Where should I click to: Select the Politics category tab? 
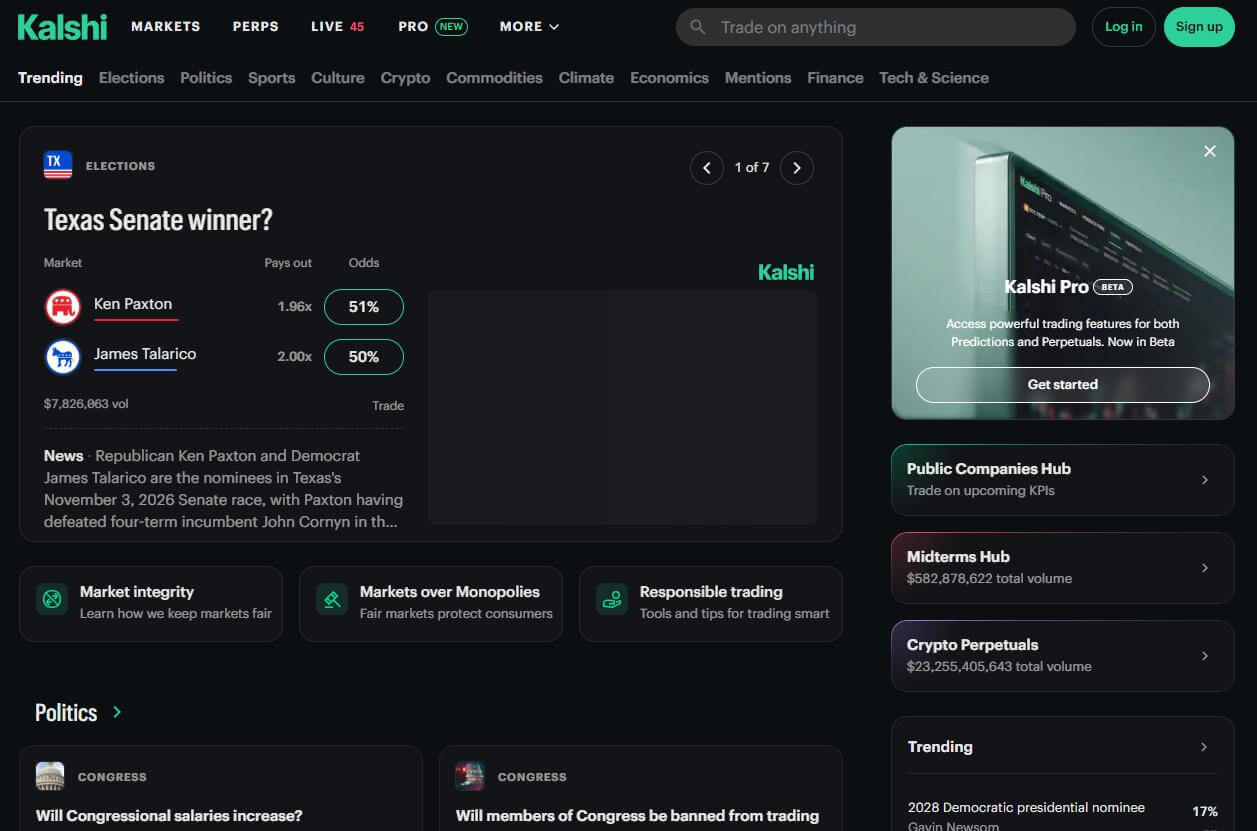click(206, 78)
